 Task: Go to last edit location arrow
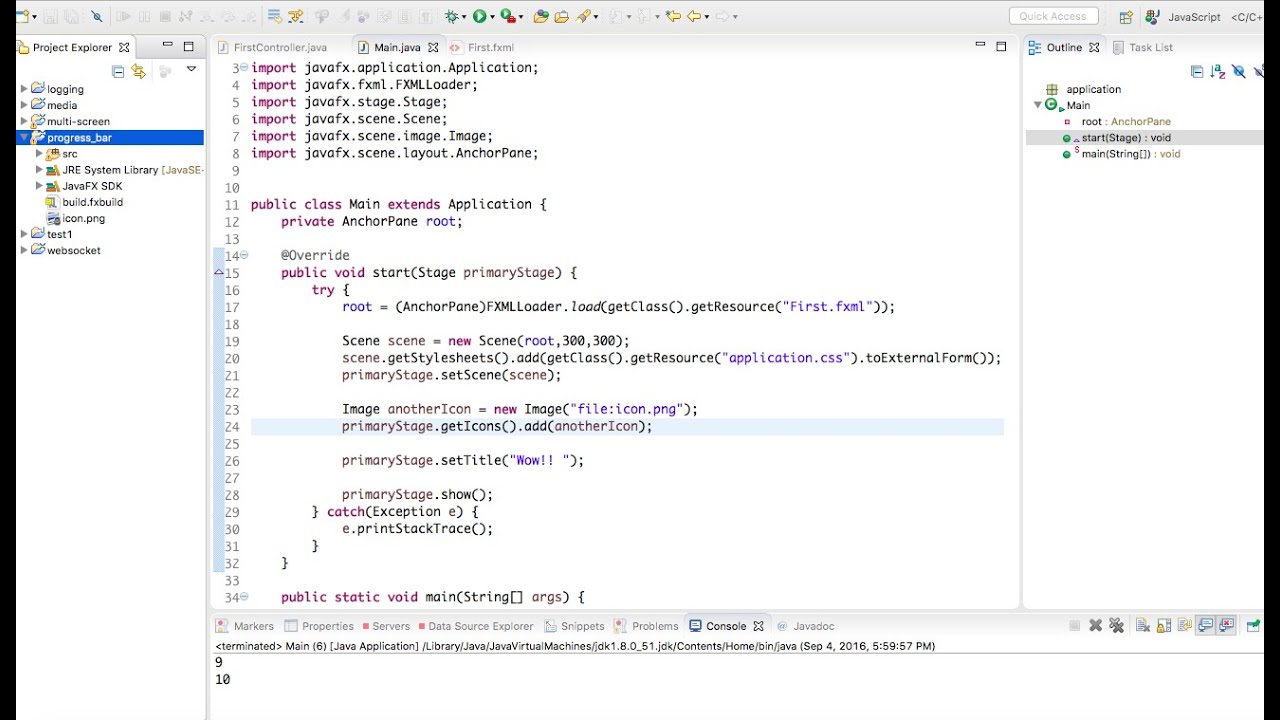(673, 16)
